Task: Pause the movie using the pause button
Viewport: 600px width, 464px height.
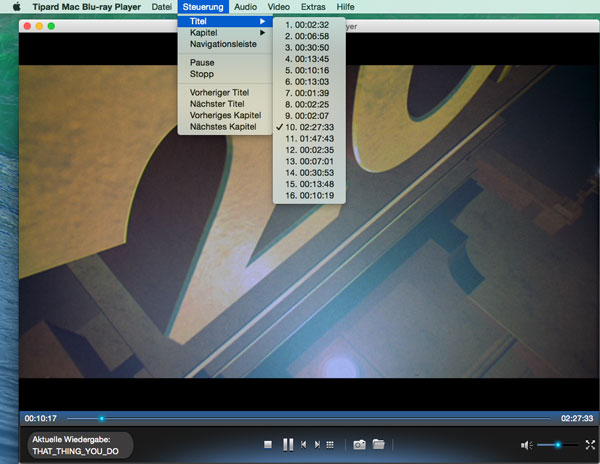Action: [288, 444]
